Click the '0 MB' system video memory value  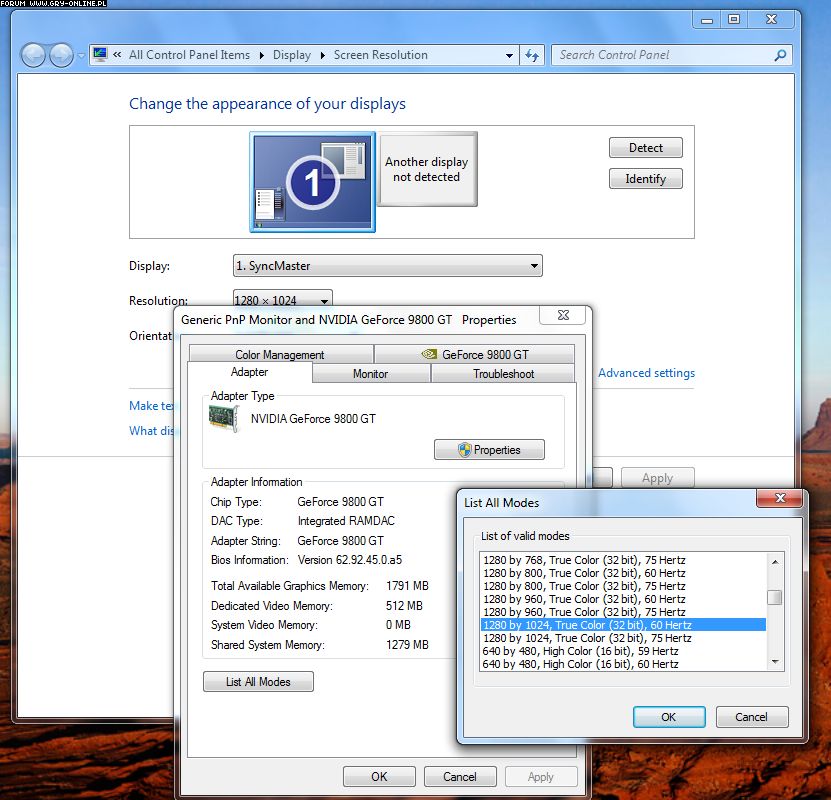click(x=398, y=625)
